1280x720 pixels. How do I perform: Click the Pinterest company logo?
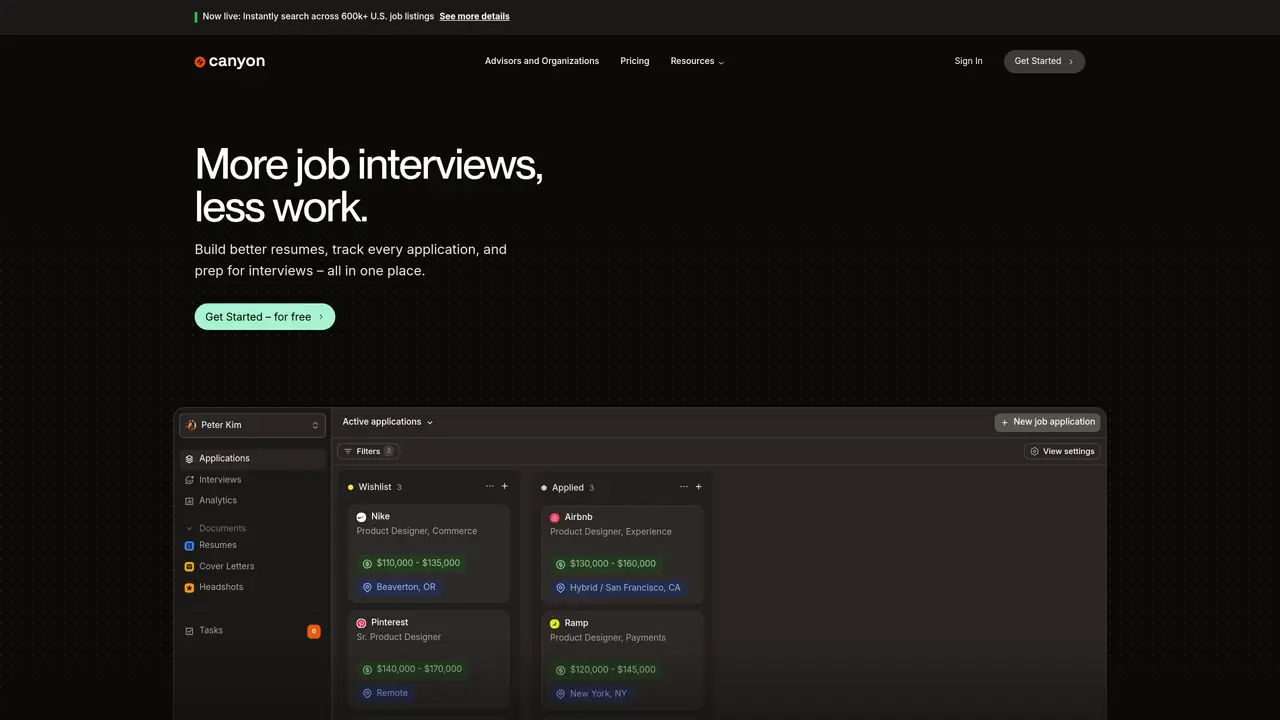click(361, 623)
